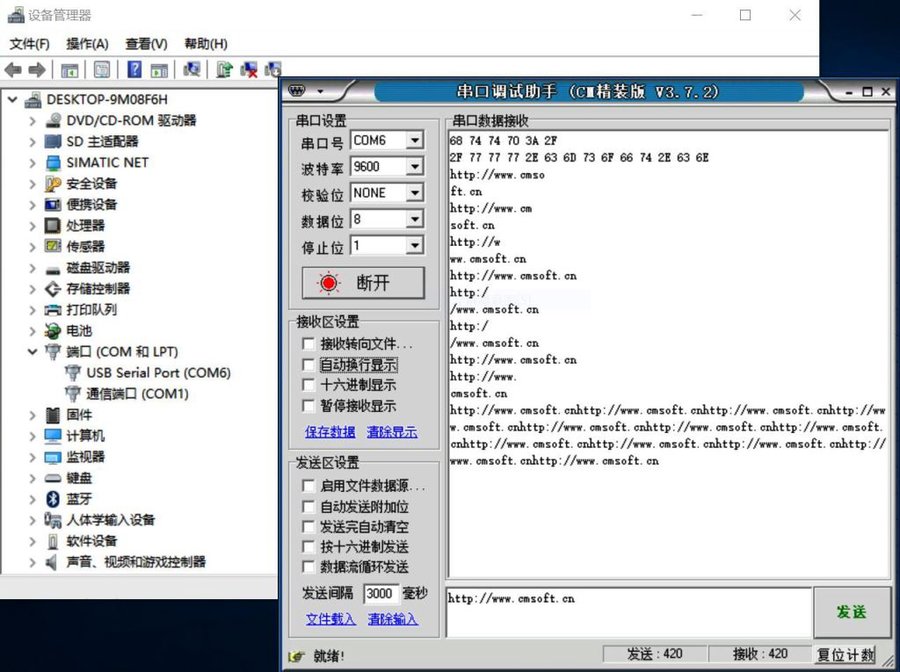This screenshot has height=672, width=900.
Task: Select the security devices key icon
Action: 53,184
